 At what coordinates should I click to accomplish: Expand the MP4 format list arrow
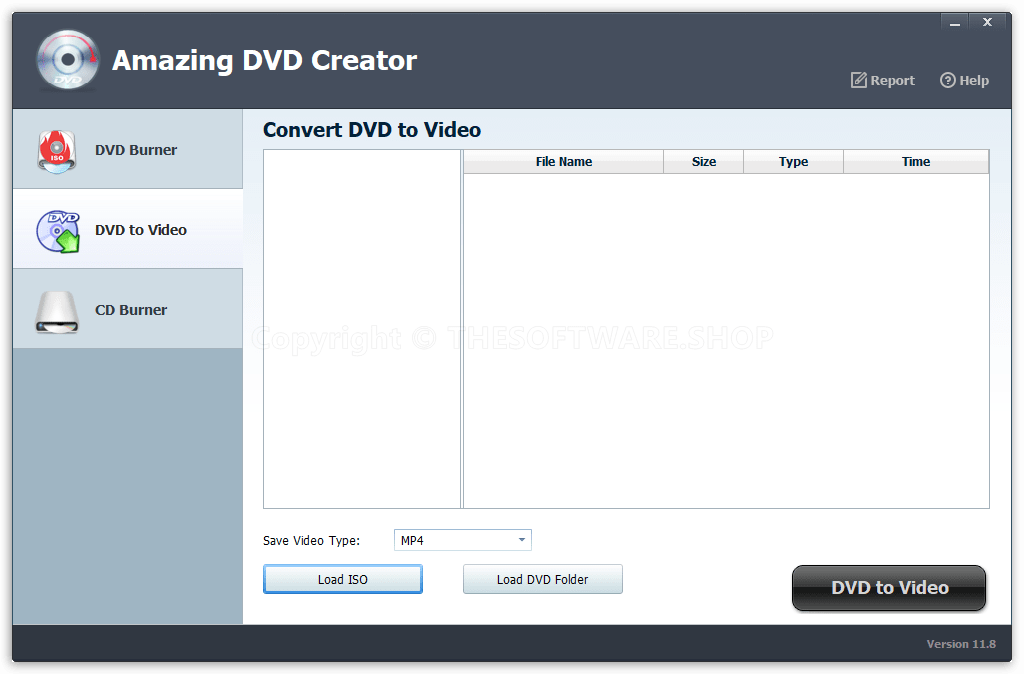(521, 539)
